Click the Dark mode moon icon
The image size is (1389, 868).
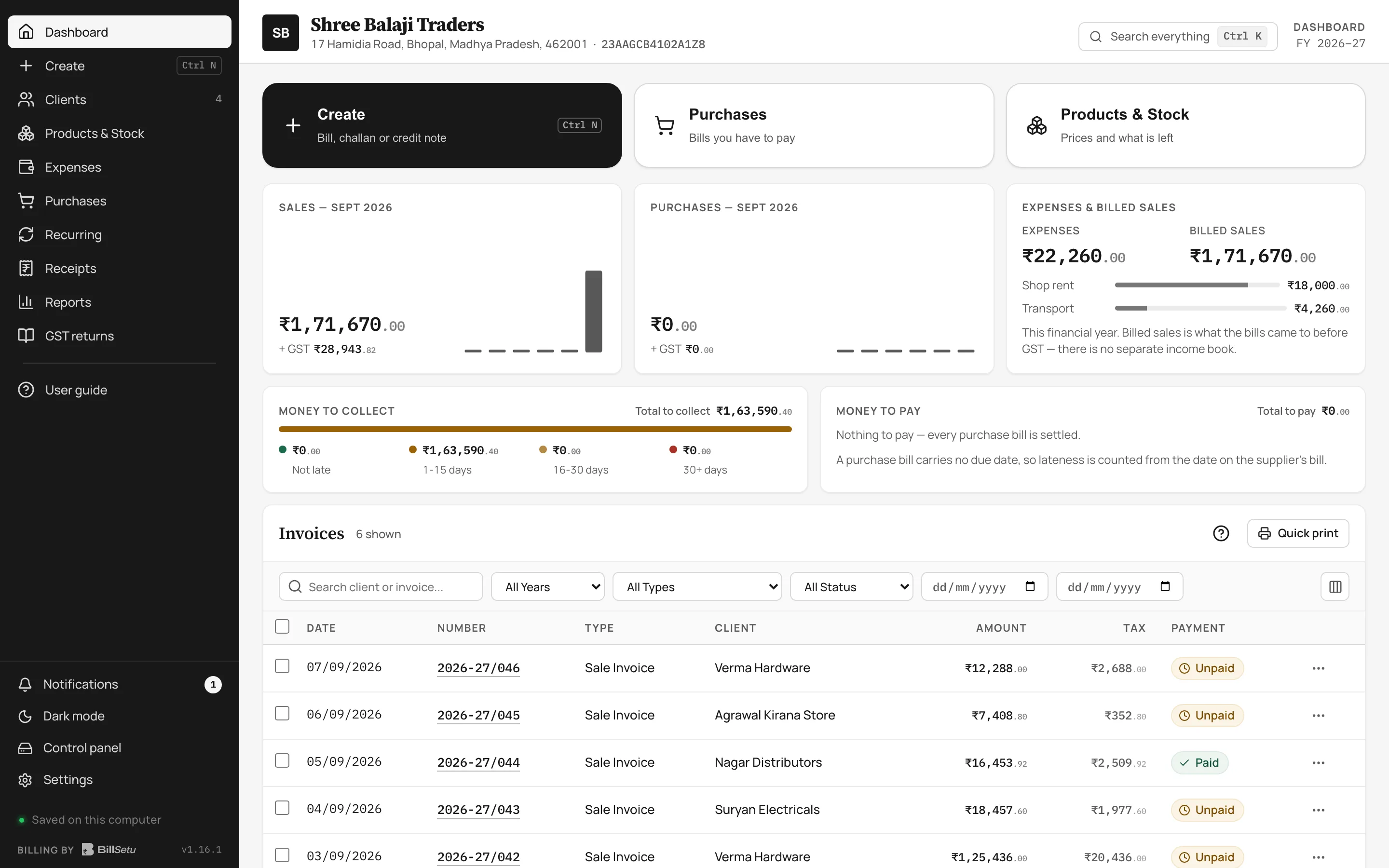[x=25, y=716]
